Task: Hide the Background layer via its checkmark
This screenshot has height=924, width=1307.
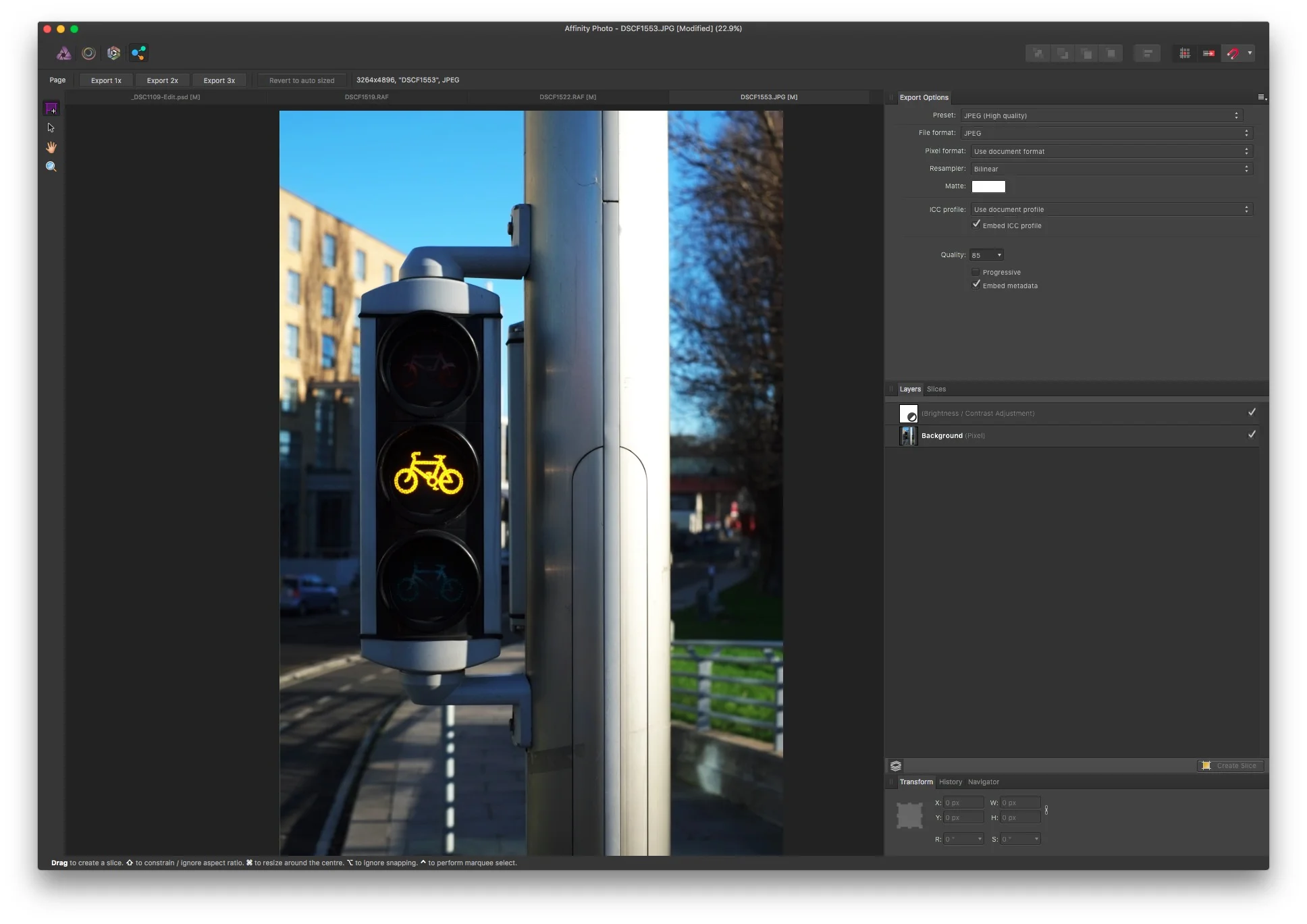Action: (x=1251, y=435)
